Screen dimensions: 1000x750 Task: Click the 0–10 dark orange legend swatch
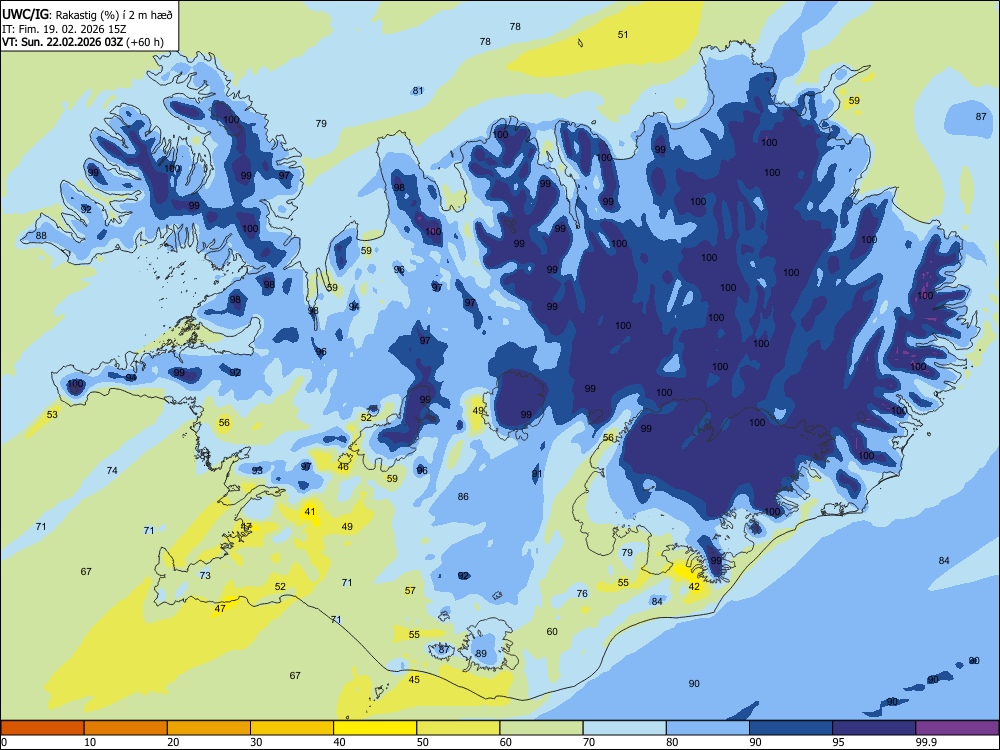(43, 728)
